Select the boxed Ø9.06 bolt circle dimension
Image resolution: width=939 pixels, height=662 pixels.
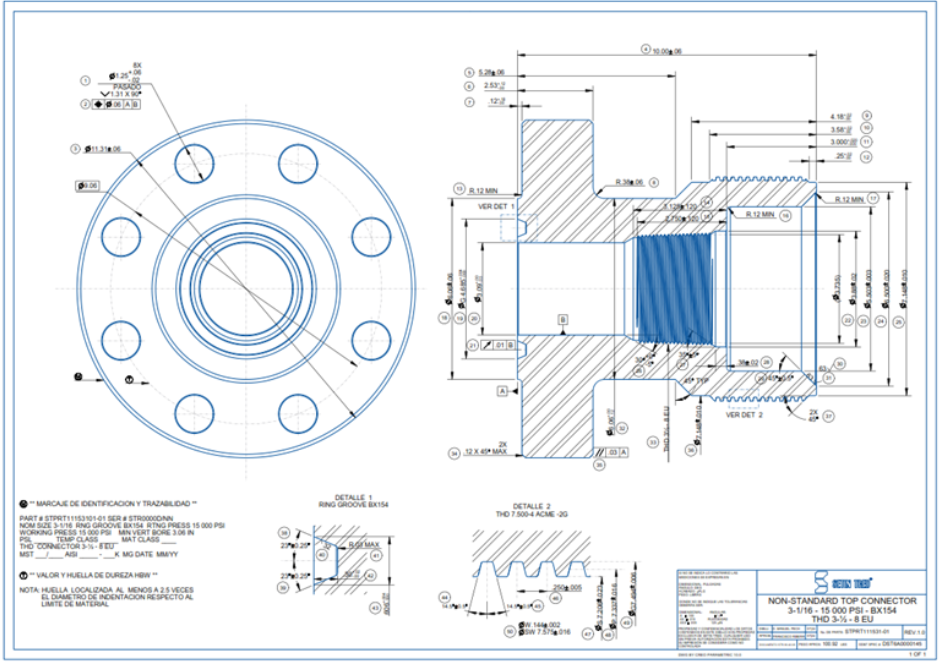[86, 185]
